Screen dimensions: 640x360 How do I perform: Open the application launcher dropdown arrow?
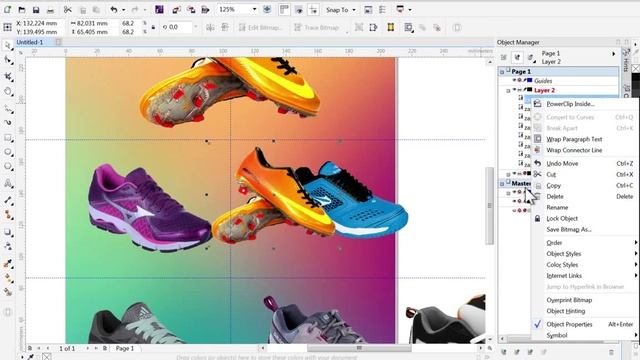[410, 9]
